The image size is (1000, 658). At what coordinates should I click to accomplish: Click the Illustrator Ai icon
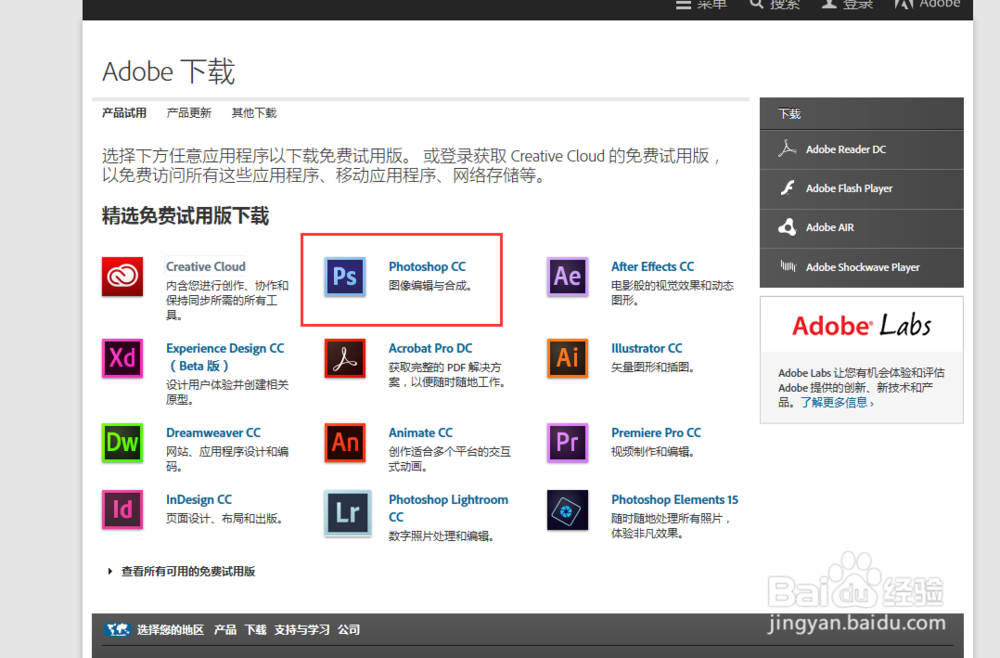568,358
